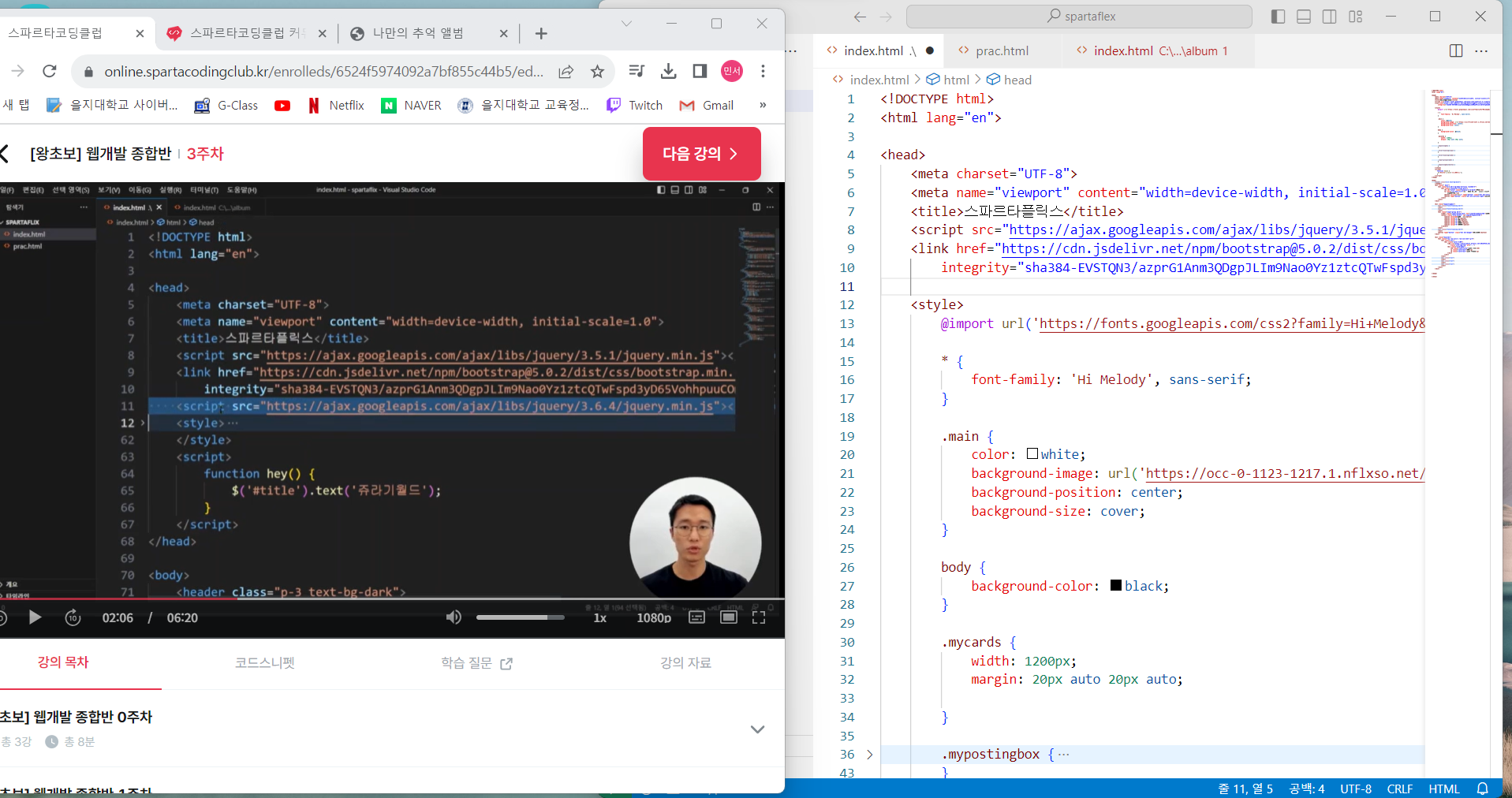Viewport: 1512px width, 798px height.
Task: Open the 학습 질문 tab
Action: click(476, 663)
